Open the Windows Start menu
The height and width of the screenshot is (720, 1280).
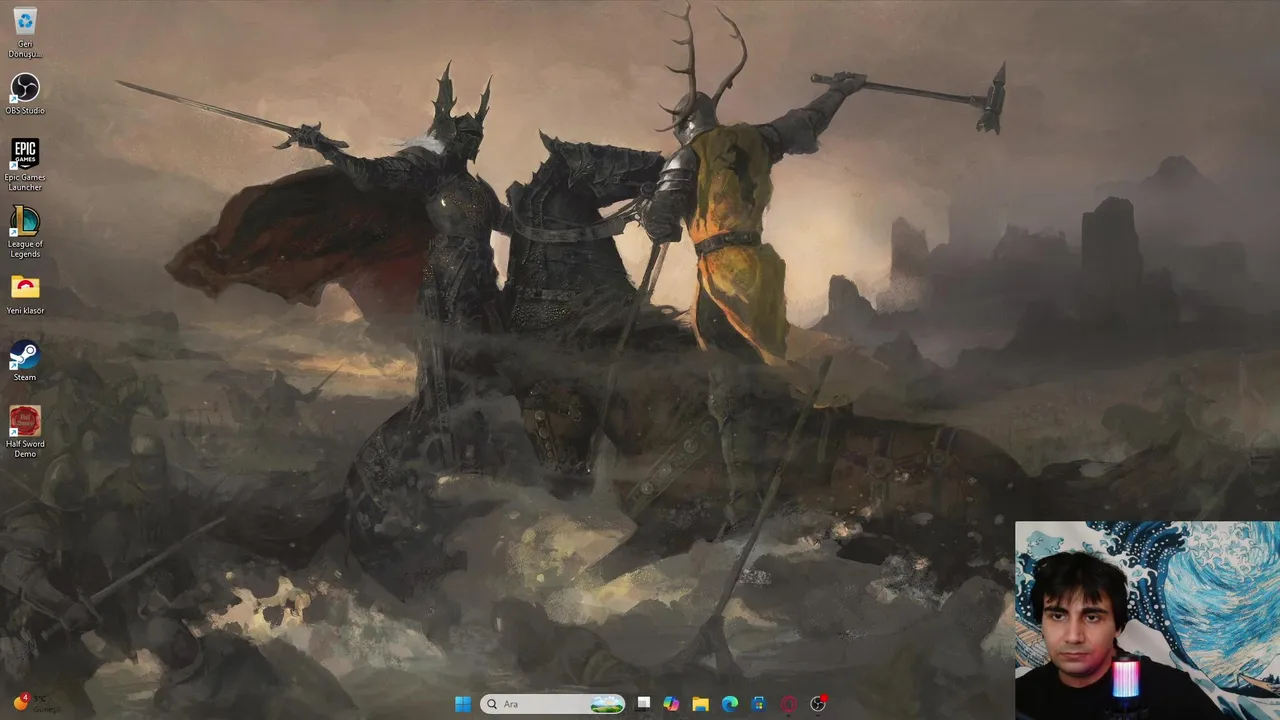pos(462,704)
